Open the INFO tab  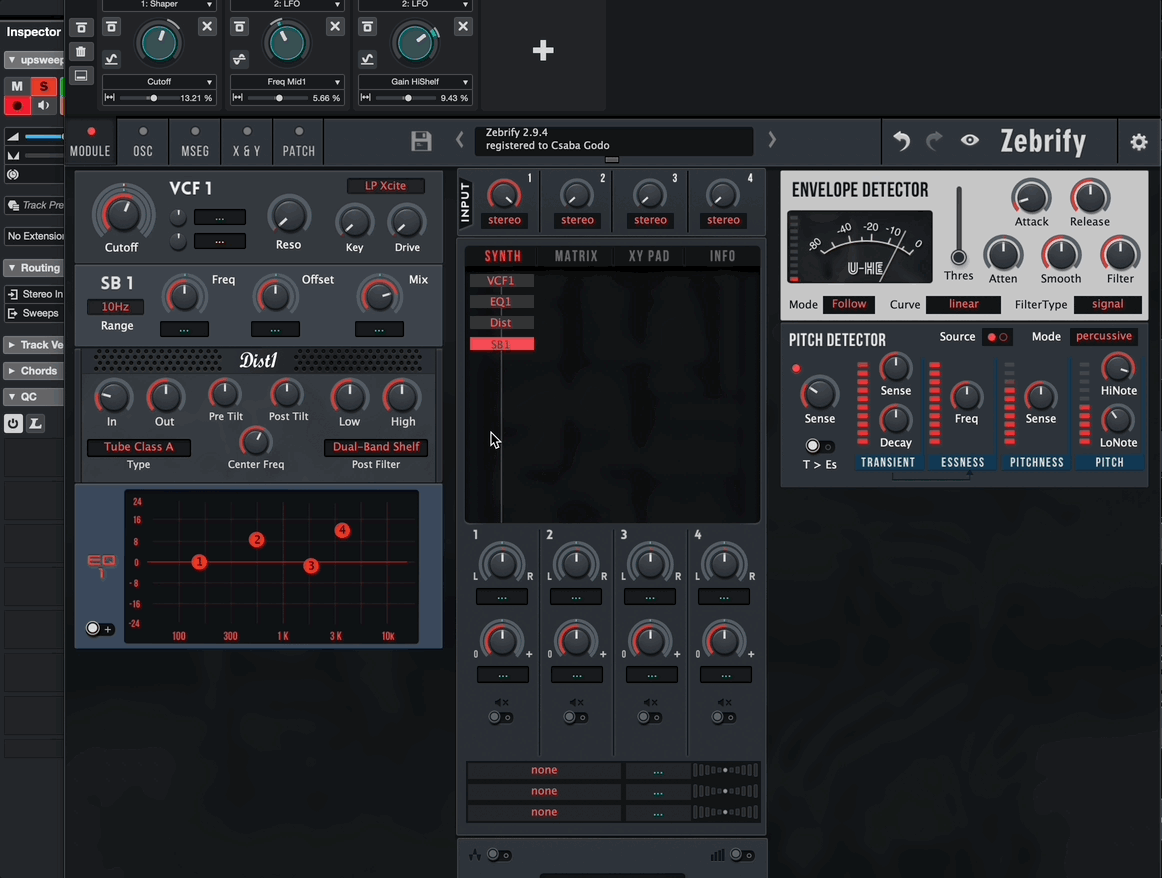click(723, 256)
